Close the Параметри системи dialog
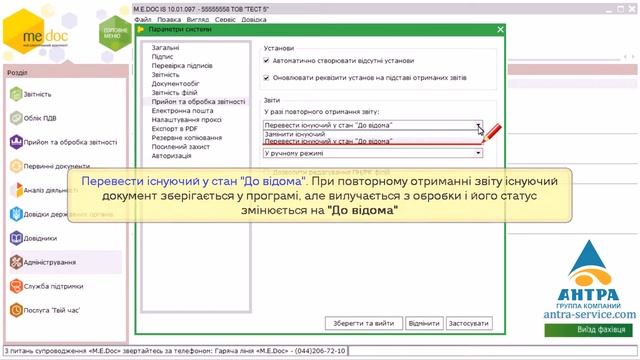 point(500,29)
